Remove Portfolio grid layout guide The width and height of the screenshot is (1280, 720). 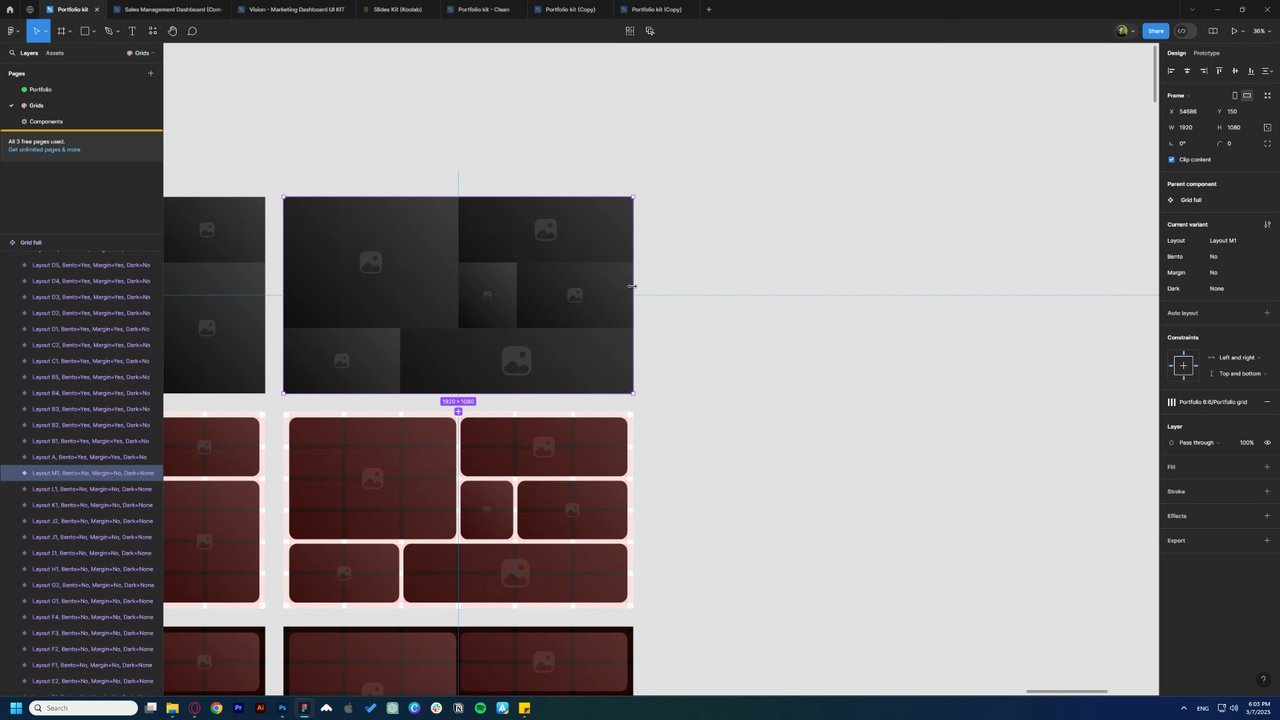coord(1267,402)
